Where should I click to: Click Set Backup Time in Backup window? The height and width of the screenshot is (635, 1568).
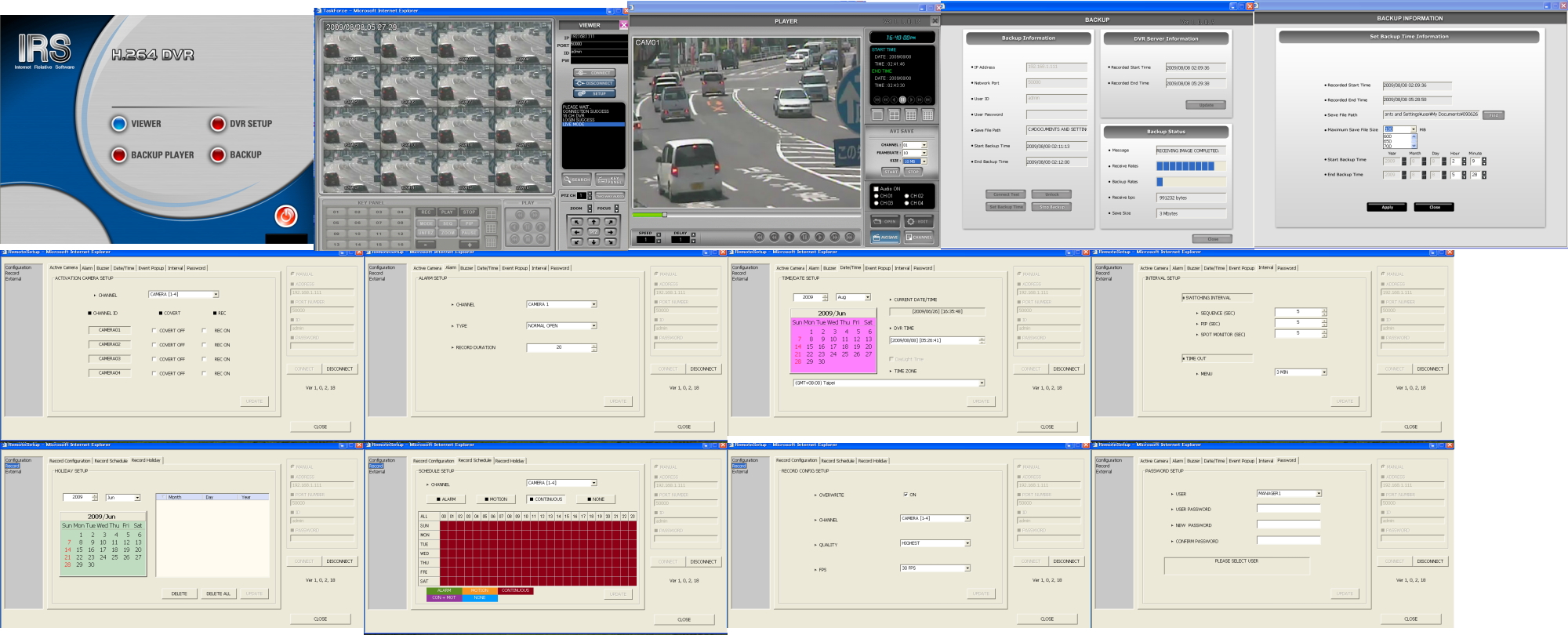click(x=1005, y=207)
